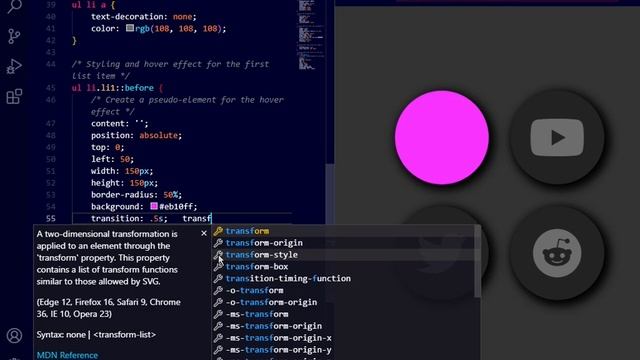
Task: Click the wrench icon beside '-ms-transform-origin-x'
Action: tap(218, 338)
